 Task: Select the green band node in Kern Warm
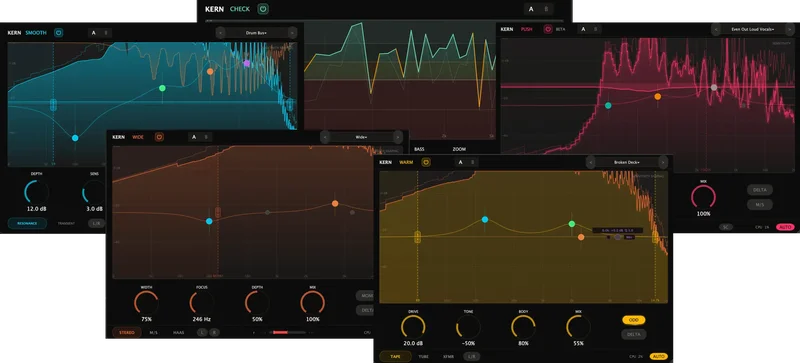pyautogui.click(x=572, y=224)
